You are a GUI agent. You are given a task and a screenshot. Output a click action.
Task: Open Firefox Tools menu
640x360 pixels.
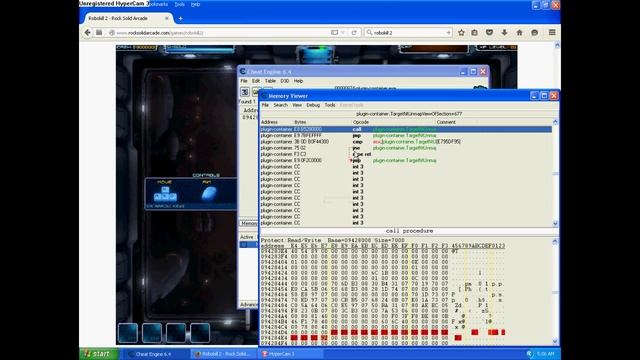179,4
